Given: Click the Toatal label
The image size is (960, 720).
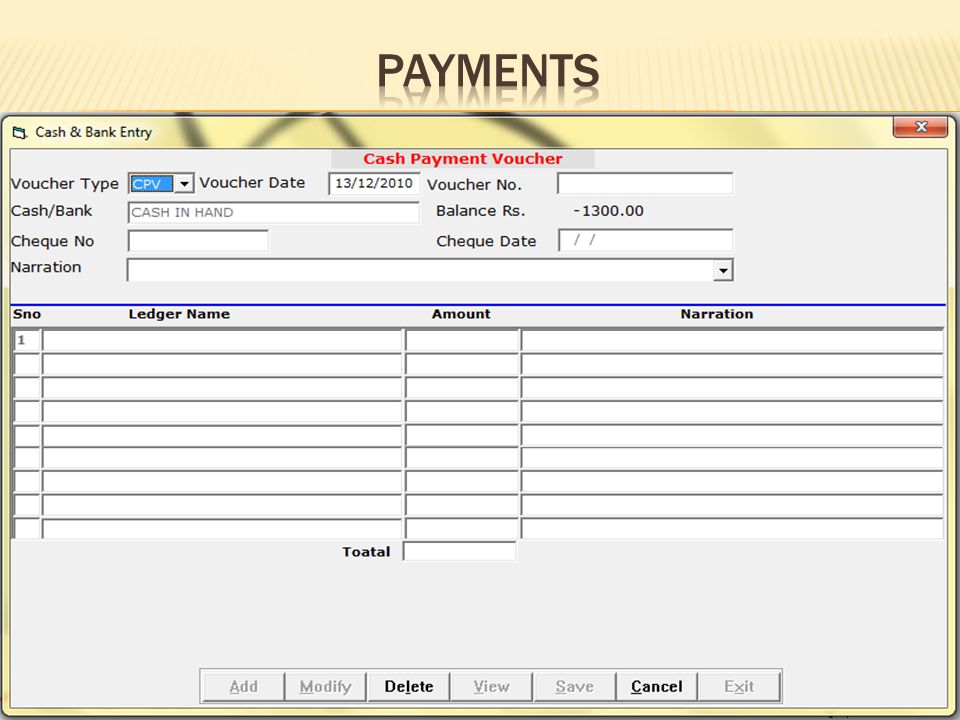Looking at the screenshot, I should (366, 552).
